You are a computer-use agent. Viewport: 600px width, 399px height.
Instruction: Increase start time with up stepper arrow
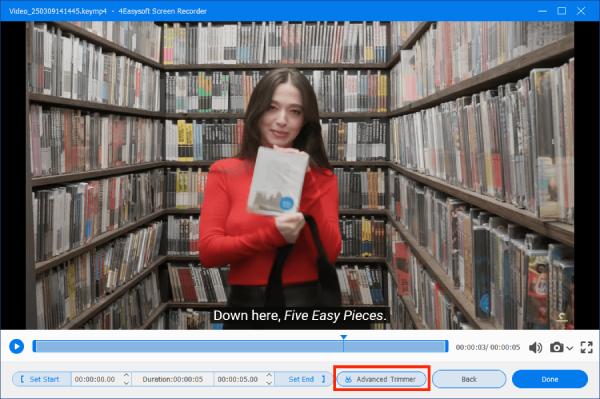[x=127, y=376]
